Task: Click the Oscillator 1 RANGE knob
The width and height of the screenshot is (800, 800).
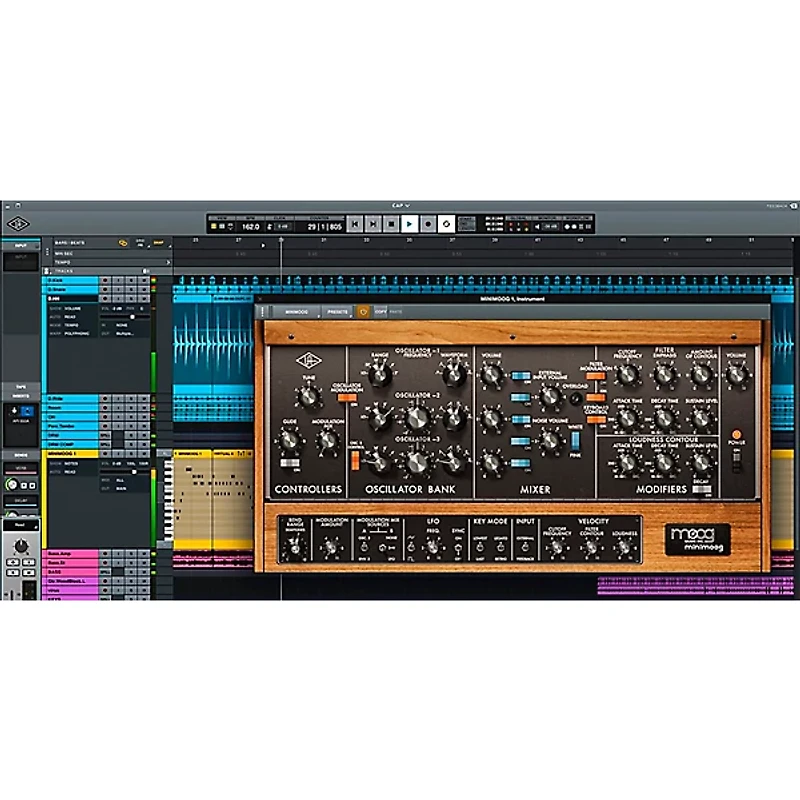Action: click(x=379, y=374)
